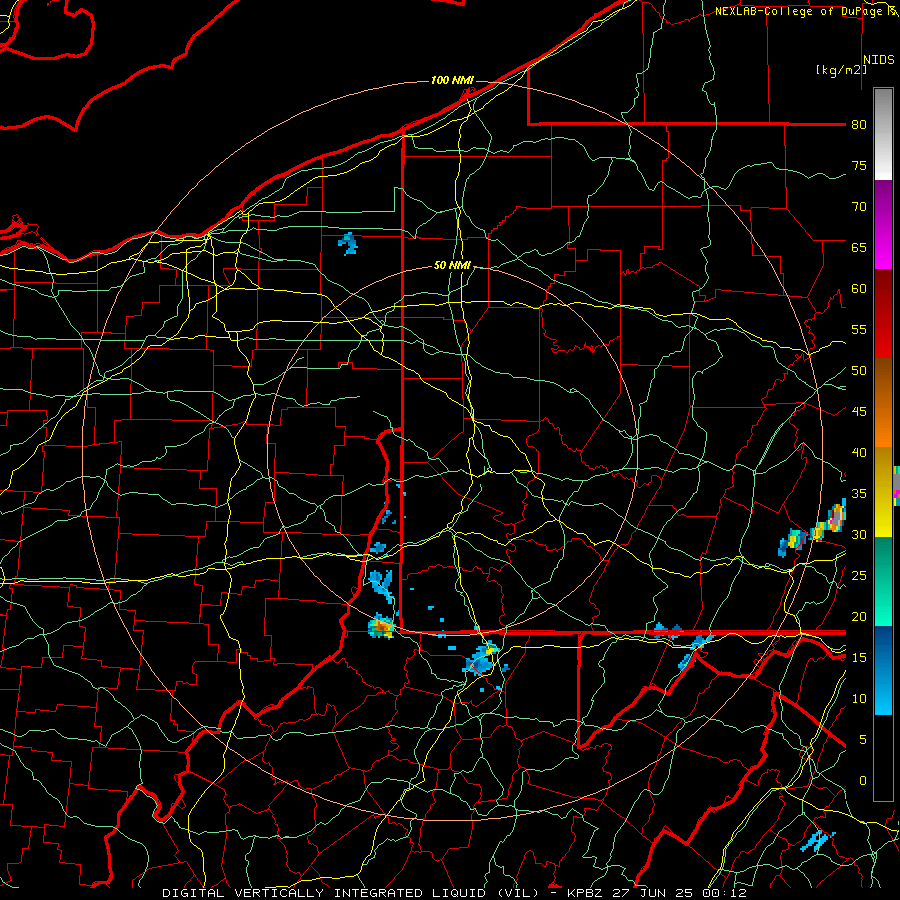The width and height of the screenshot is (900, 900).
Task: Click the legend value 10
Action: point(859,699)
